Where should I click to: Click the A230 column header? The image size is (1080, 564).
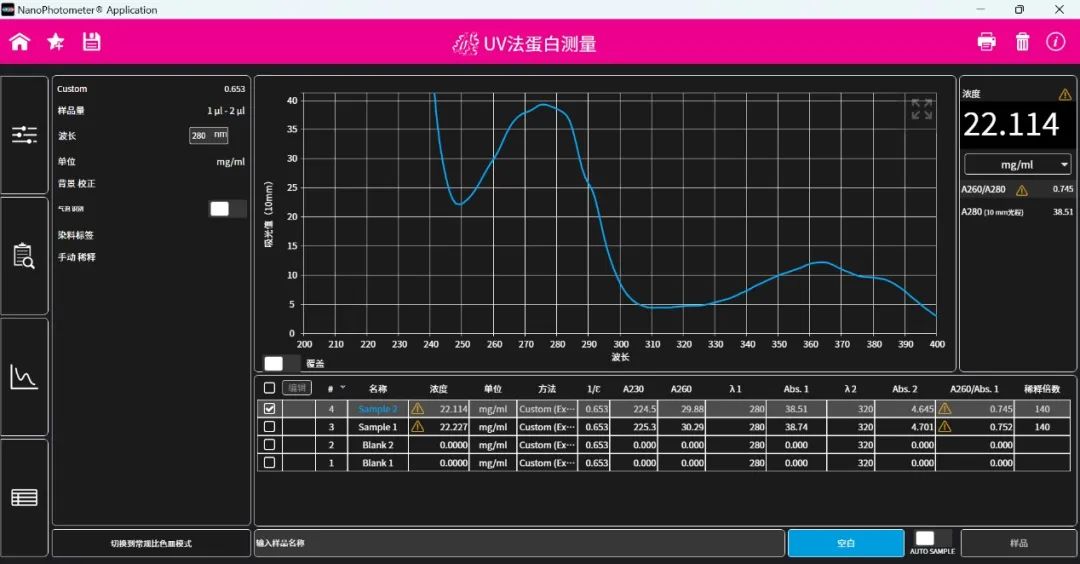633,388
